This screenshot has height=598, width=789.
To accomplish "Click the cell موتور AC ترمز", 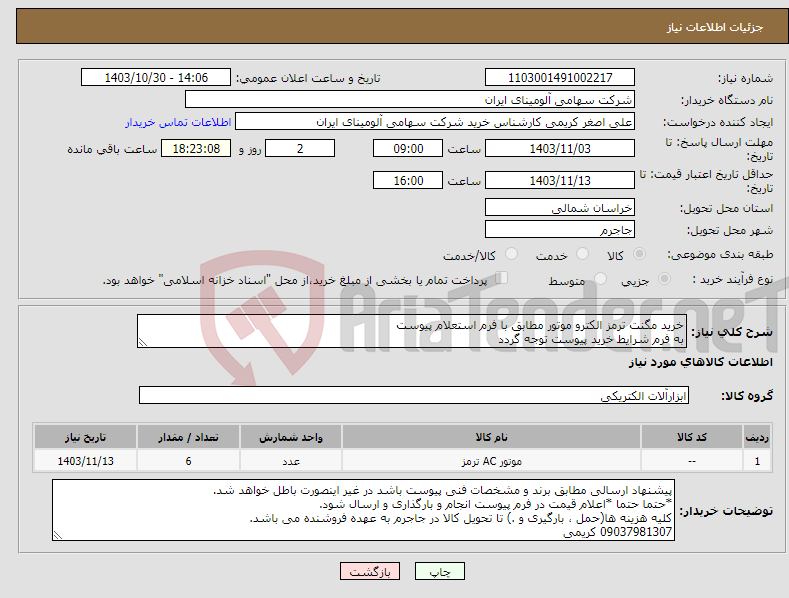I will 491,461.
